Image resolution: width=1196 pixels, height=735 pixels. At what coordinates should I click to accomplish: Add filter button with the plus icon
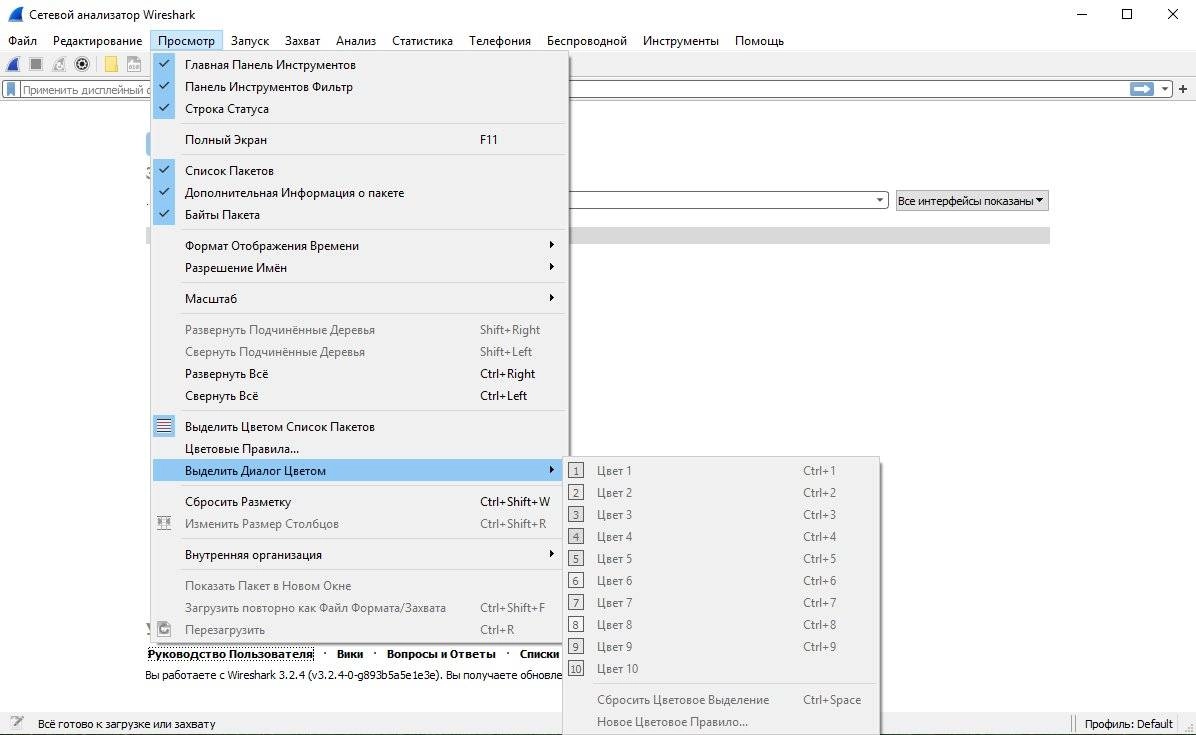coord(1183,89)
